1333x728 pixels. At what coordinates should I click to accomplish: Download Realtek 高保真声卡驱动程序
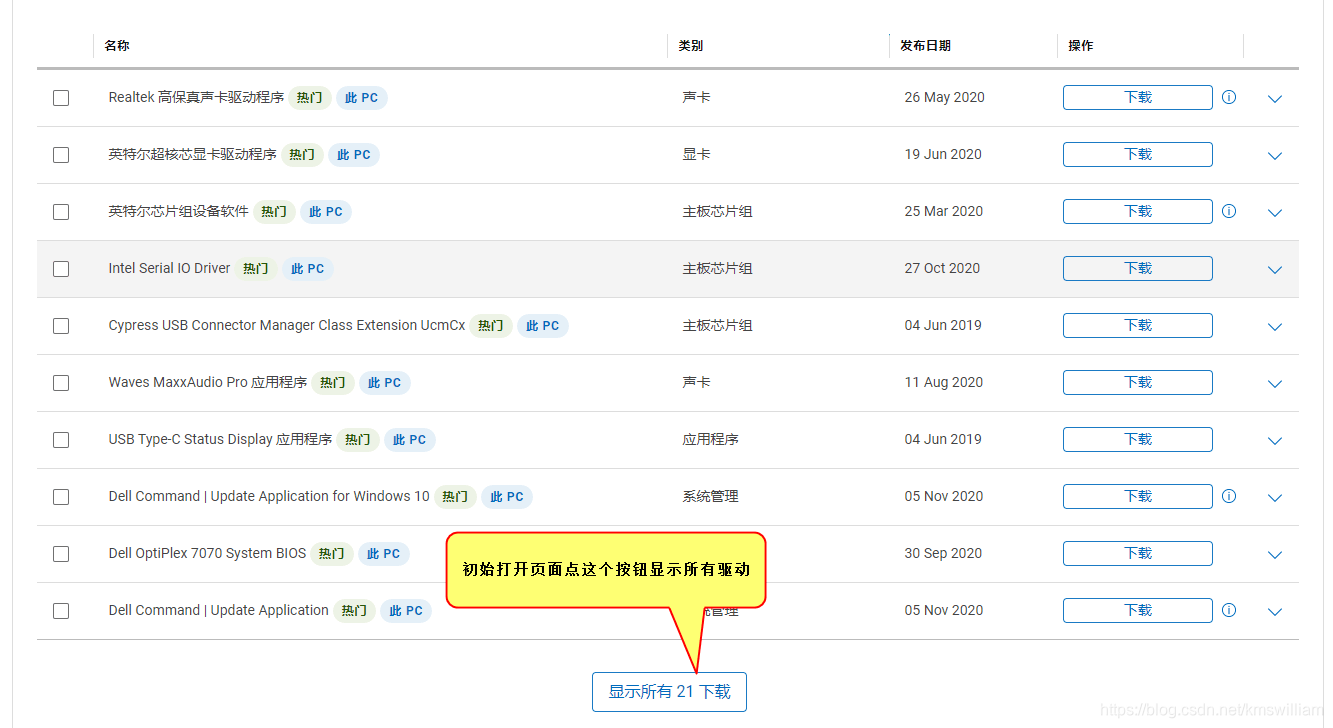(x=1138, y=97)
